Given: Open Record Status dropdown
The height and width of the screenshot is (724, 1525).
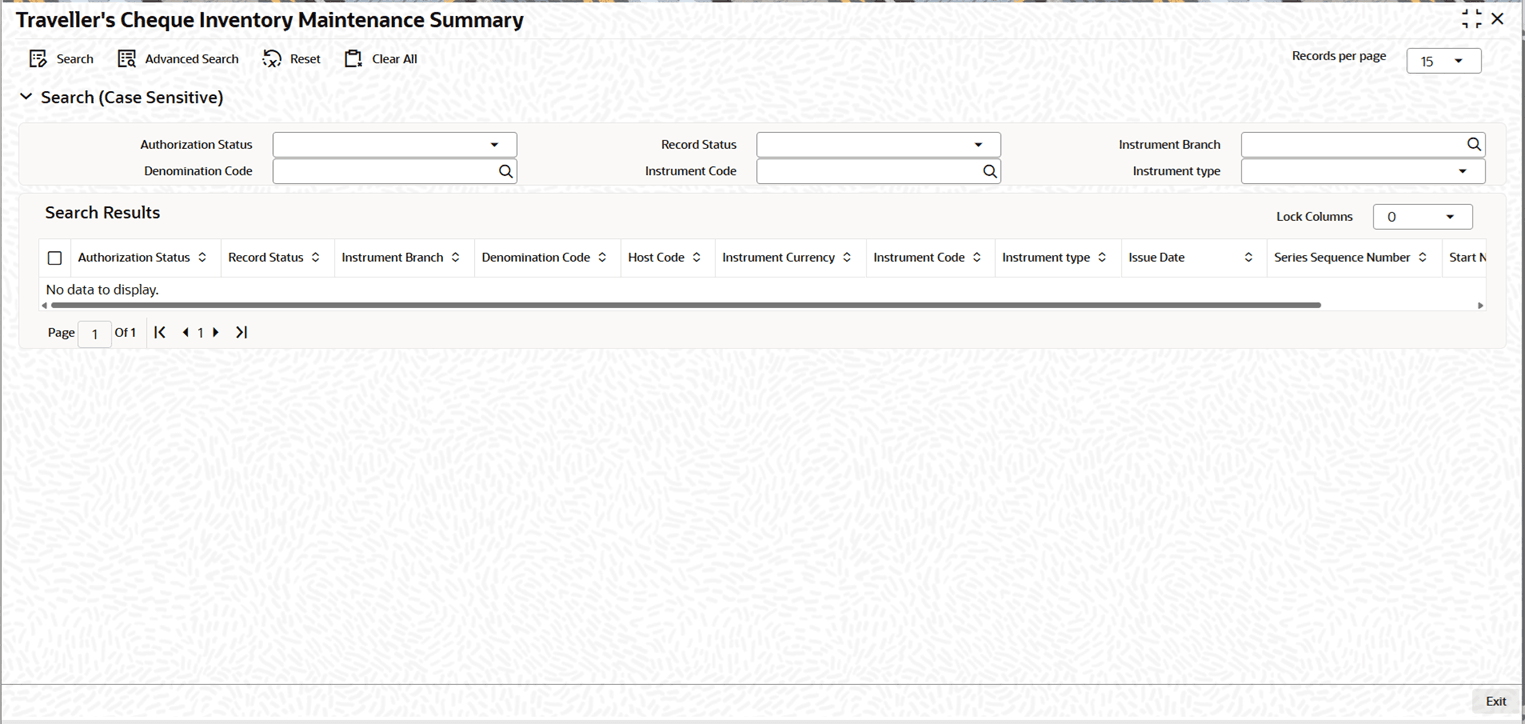Looking at the screenshot, I should 879,145.
